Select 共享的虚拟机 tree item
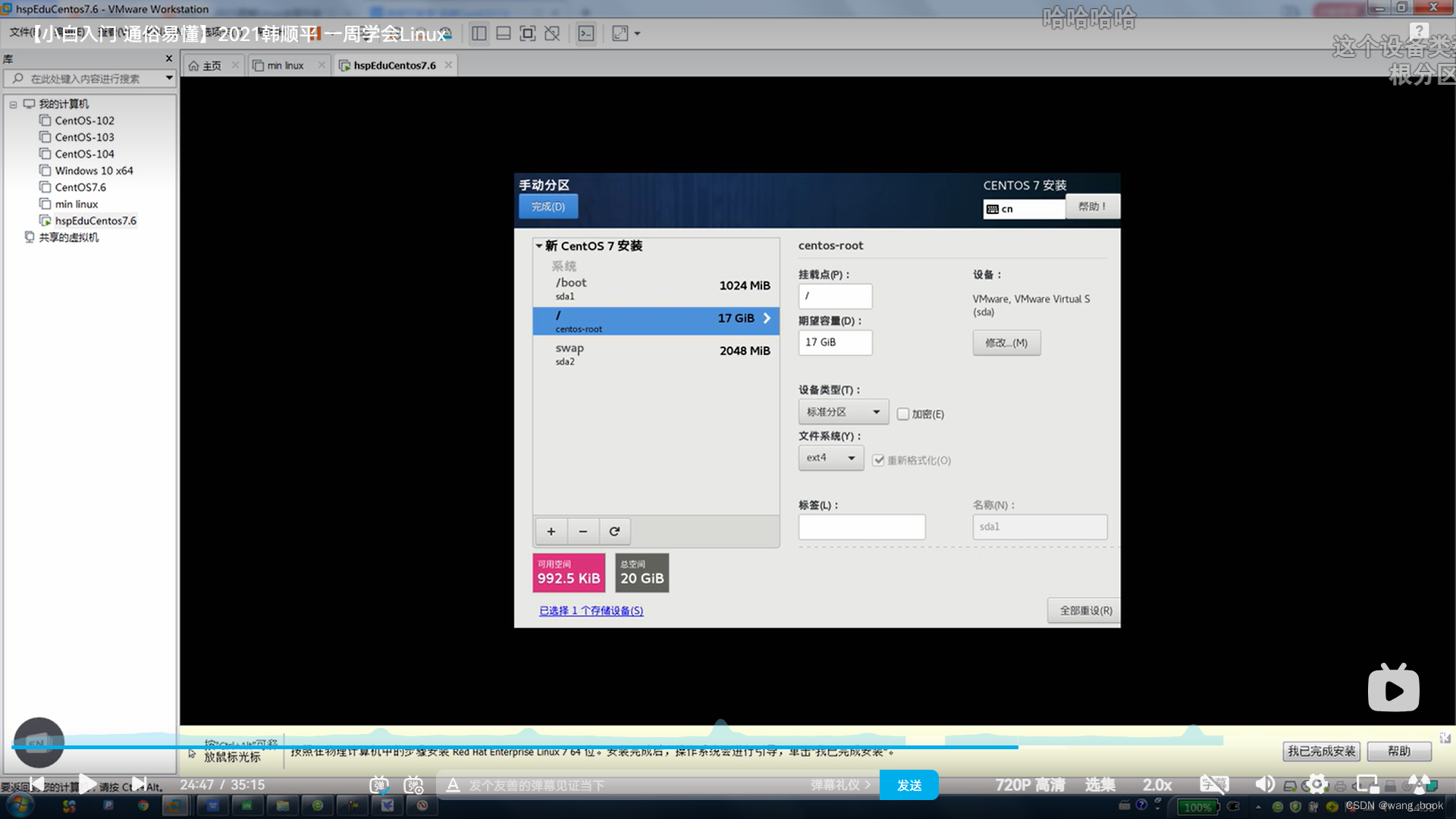This screenshot has height=819, width=1456. 61,237
